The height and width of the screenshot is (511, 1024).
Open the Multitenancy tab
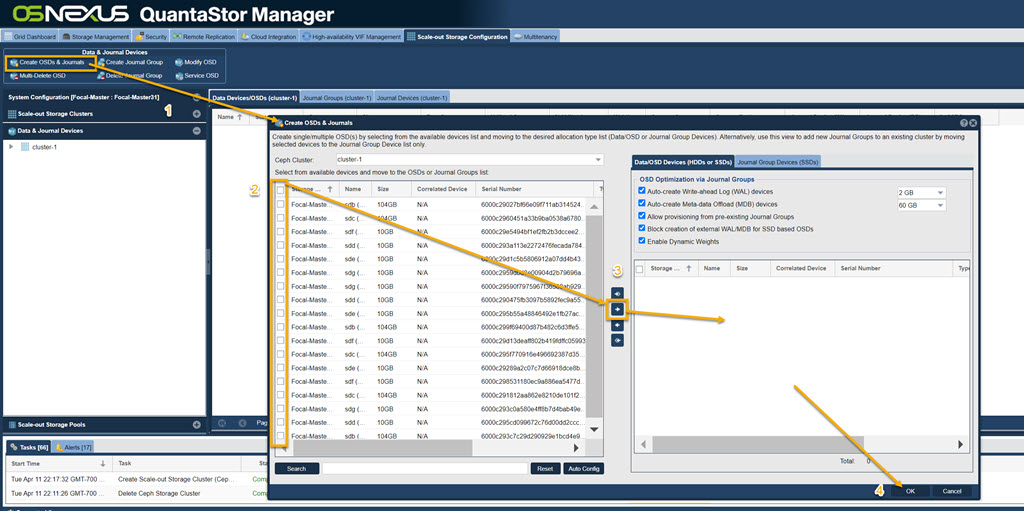tap(535, 37)
